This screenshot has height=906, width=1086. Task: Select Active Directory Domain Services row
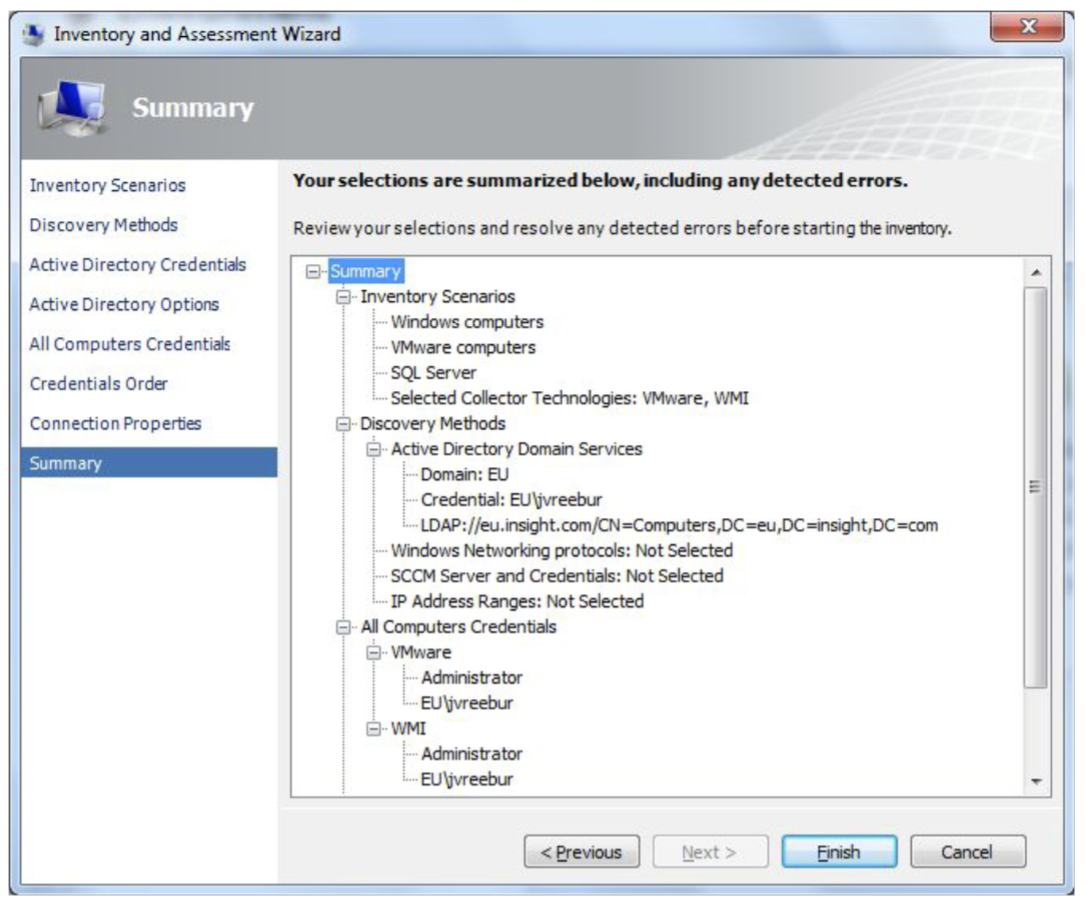pos(517,450)
